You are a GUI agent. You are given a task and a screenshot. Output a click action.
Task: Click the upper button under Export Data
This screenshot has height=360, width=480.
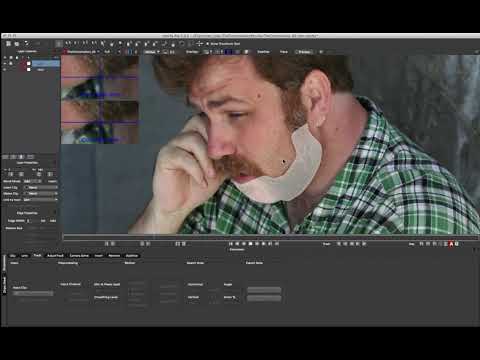pos(264,290)
